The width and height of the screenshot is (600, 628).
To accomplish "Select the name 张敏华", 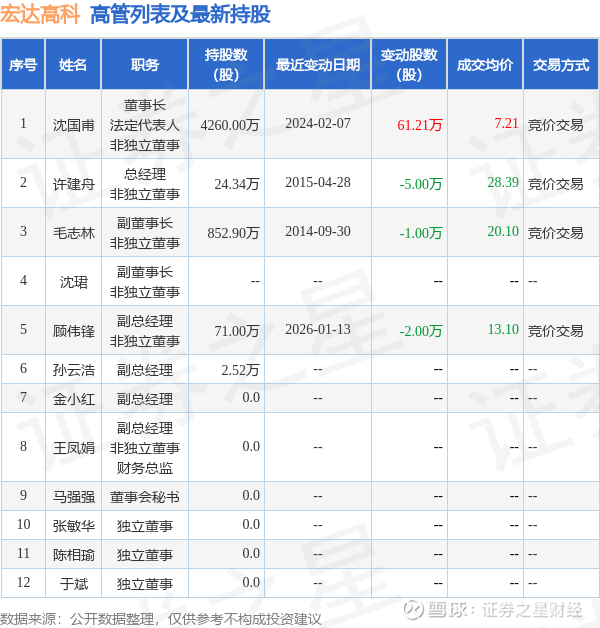I will coord(74,526).
